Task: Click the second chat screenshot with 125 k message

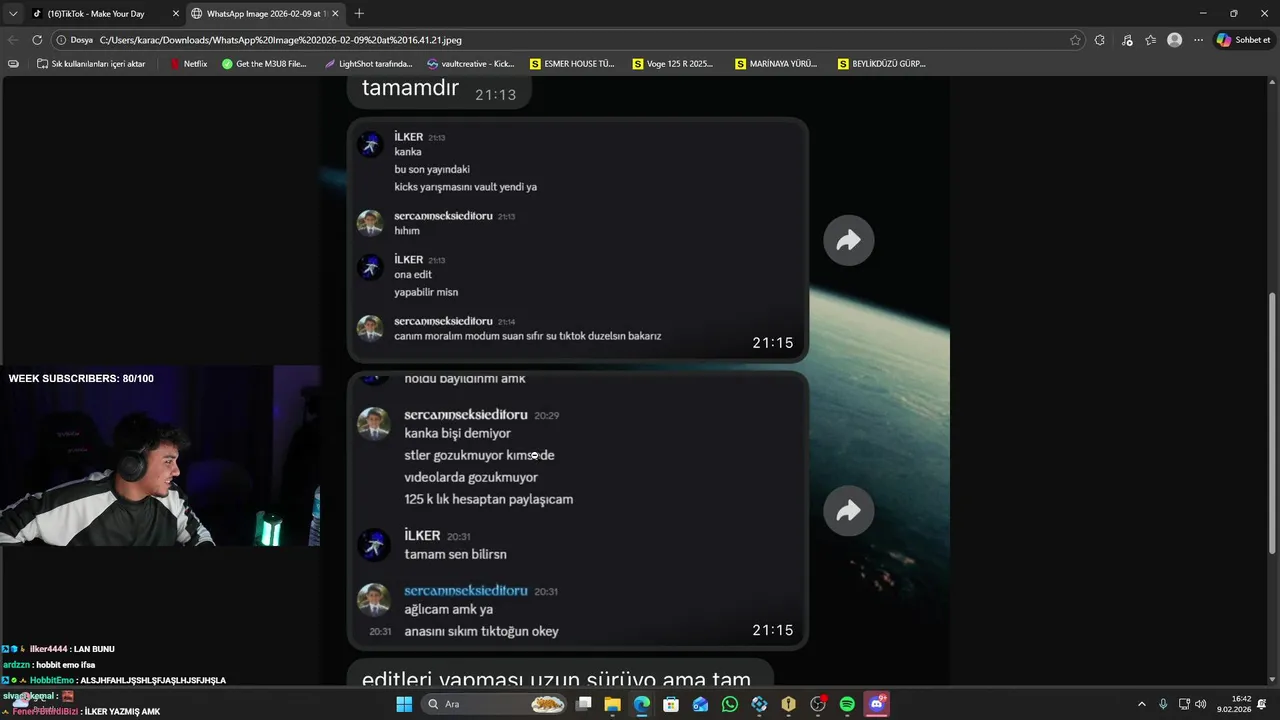Action: pos(578,510)
